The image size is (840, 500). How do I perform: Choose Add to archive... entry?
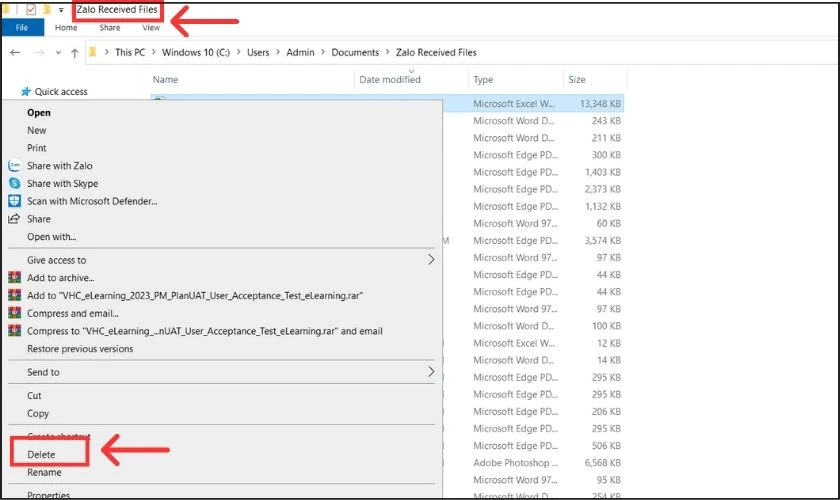[x=61, y=278]
